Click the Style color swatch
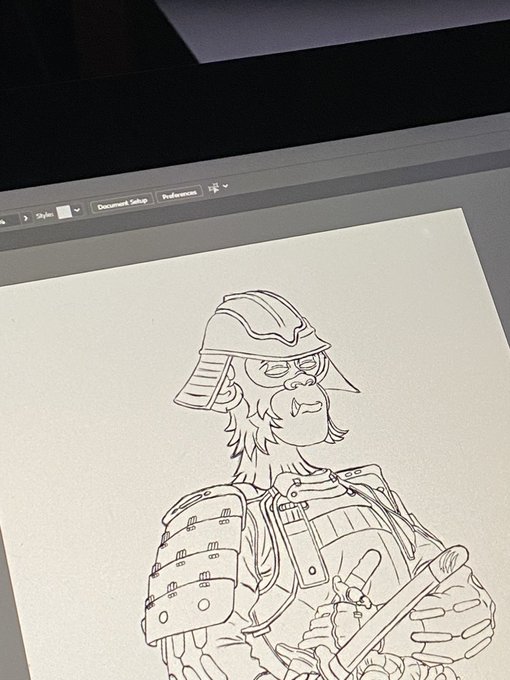 point(64,212)
